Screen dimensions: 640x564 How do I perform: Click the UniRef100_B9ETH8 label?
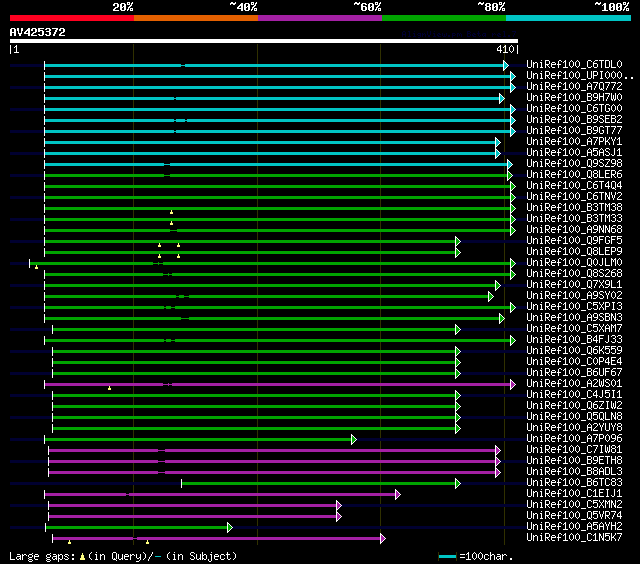click(574, 461)
